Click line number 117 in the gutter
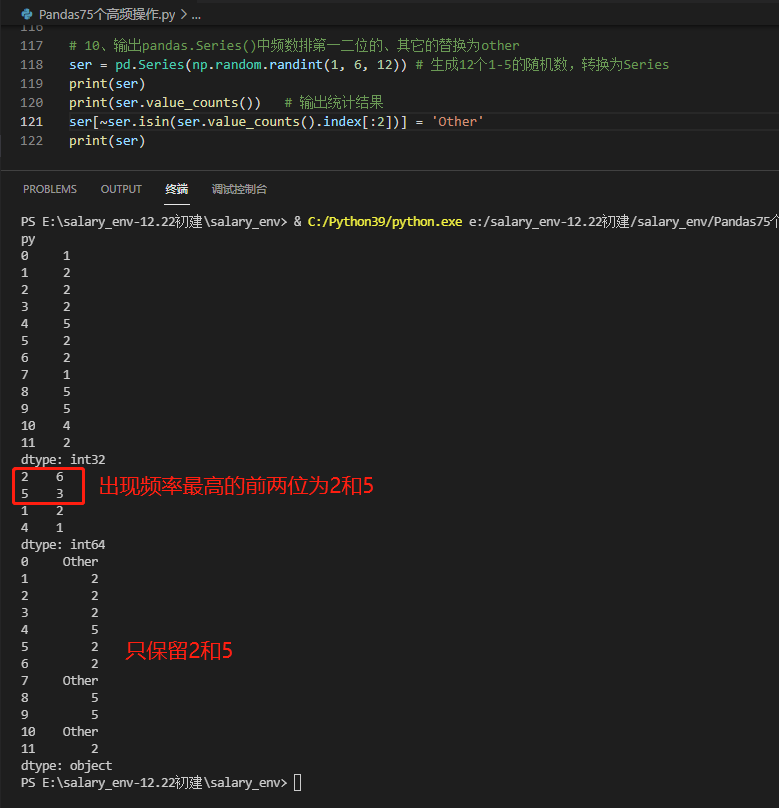The height and width of the screenshot is (808, 779). (x=31, y=46)
